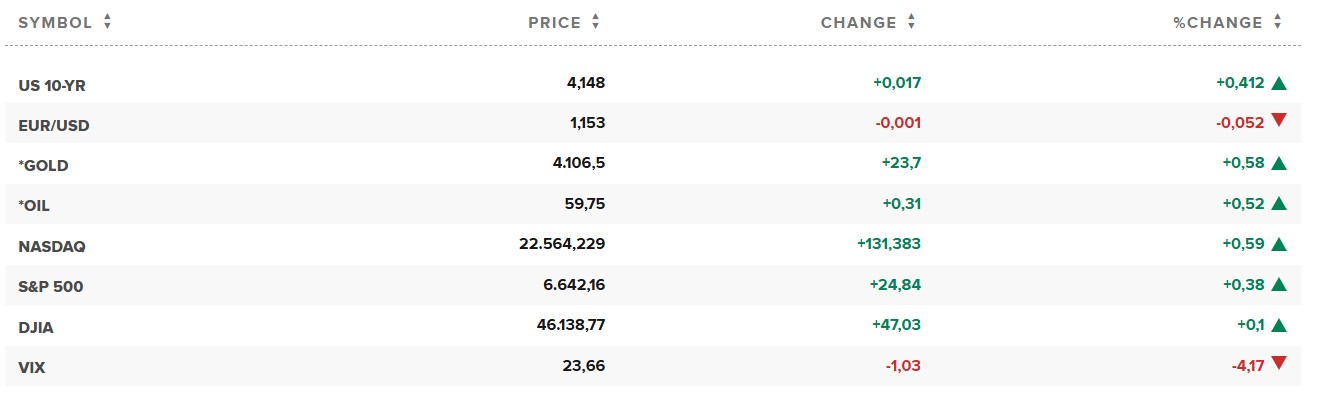Click the green up arrow for DJIA
1321x405 pixels.
click(x=1279, y=325)
